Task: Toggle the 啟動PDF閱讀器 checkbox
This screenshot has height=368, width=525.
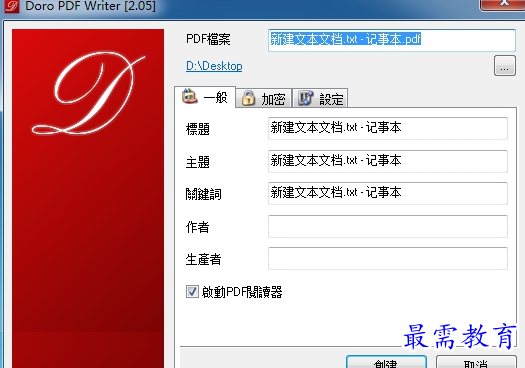Action: 192,292
